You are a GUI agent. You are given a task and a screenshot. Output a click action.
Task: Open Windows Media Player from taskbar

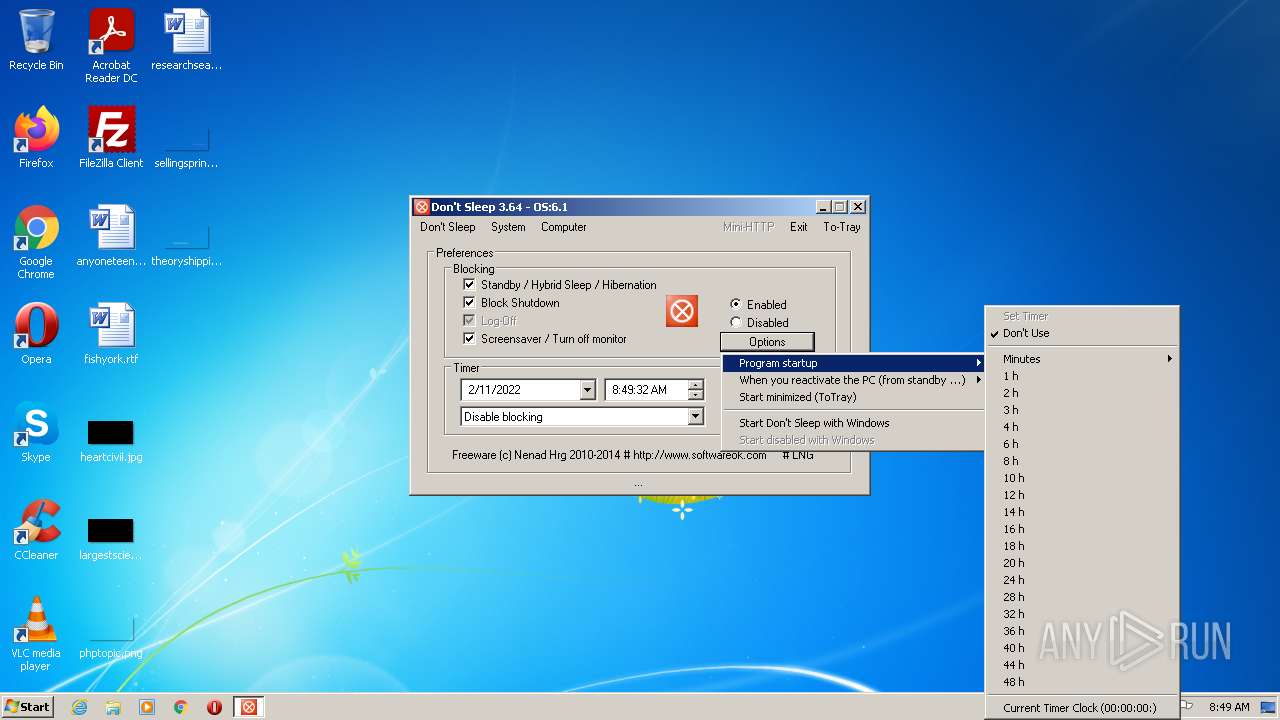(147, 707)
